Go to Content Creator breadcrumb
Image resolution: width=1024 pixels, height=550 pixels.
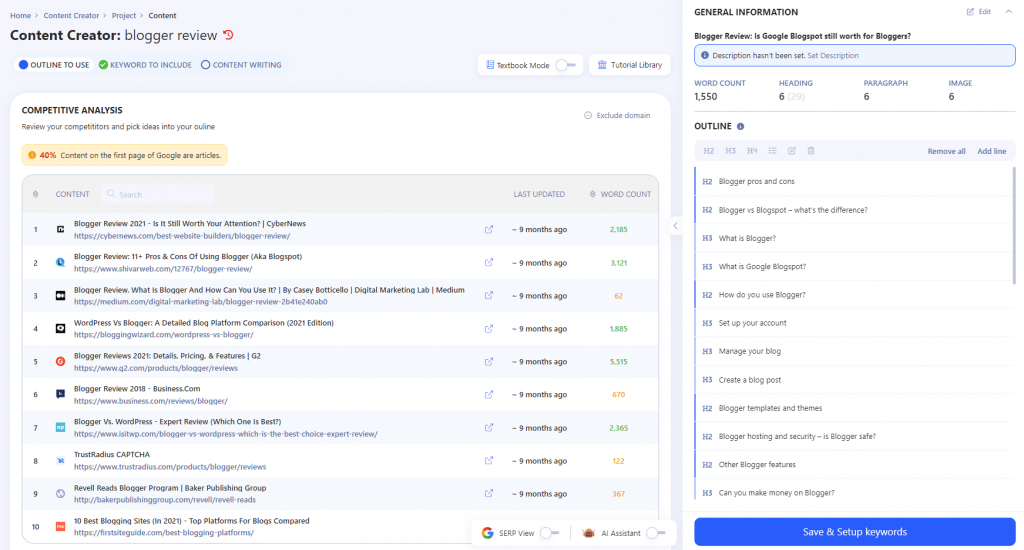coord(71,16)
